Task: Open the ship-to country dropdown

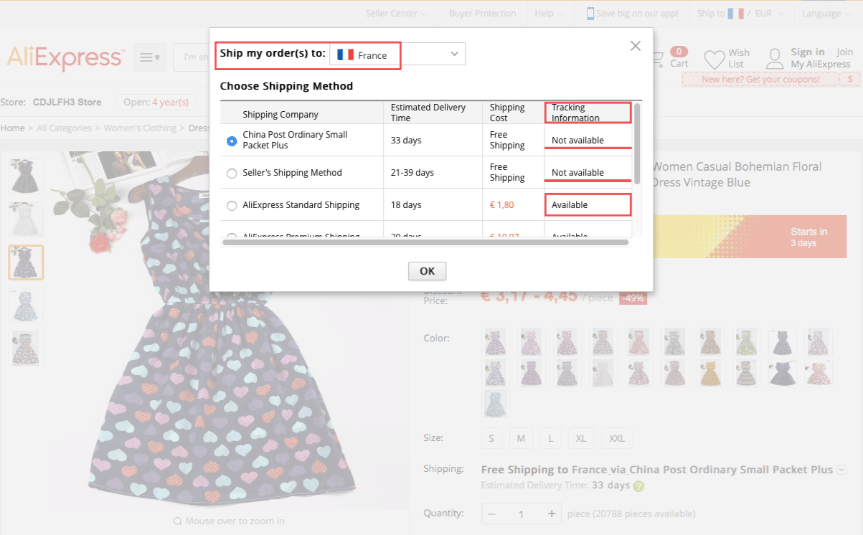Action: pos(398,54)
